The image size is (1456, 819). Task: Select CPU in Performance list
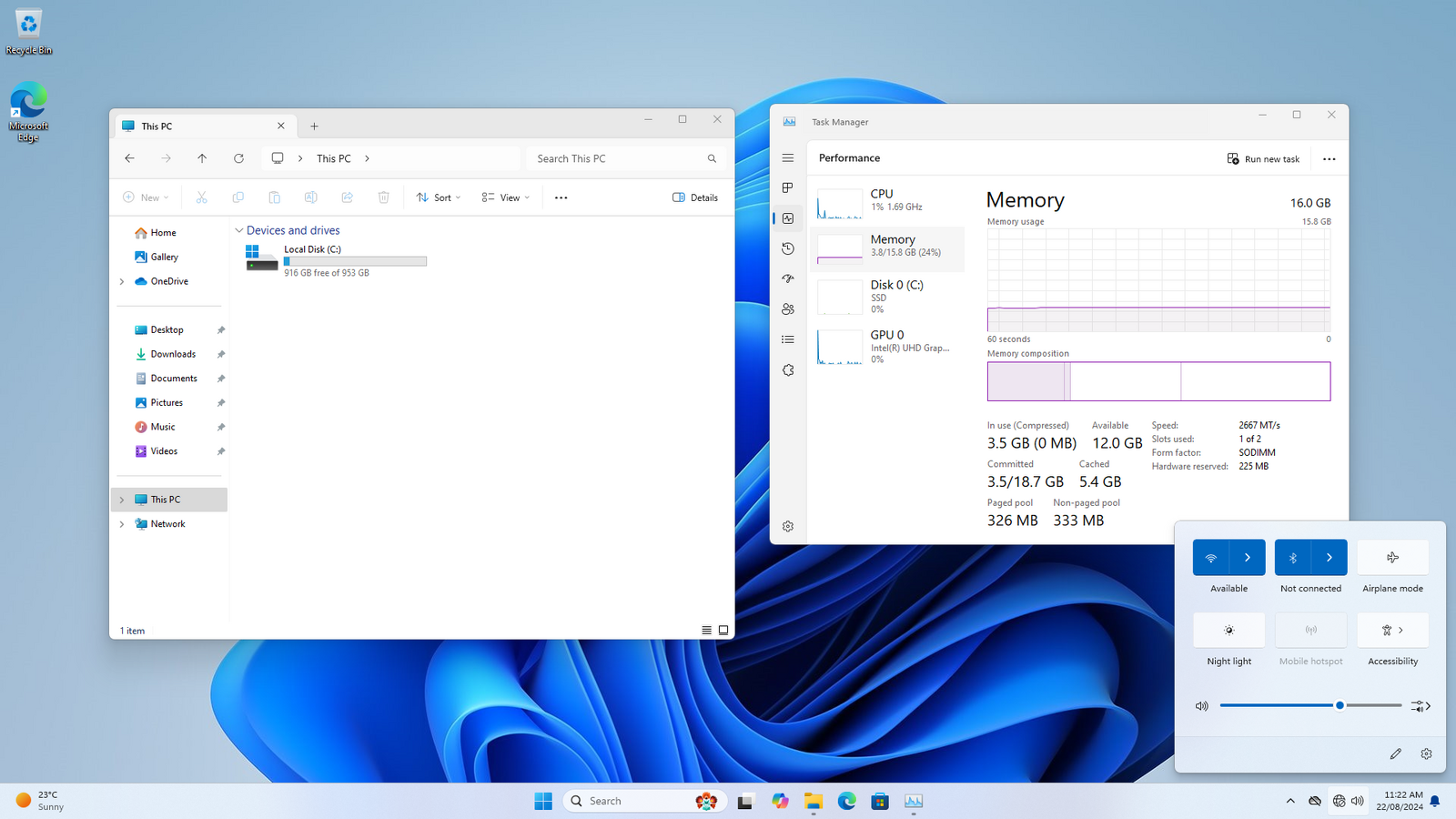tap(887, 203)
